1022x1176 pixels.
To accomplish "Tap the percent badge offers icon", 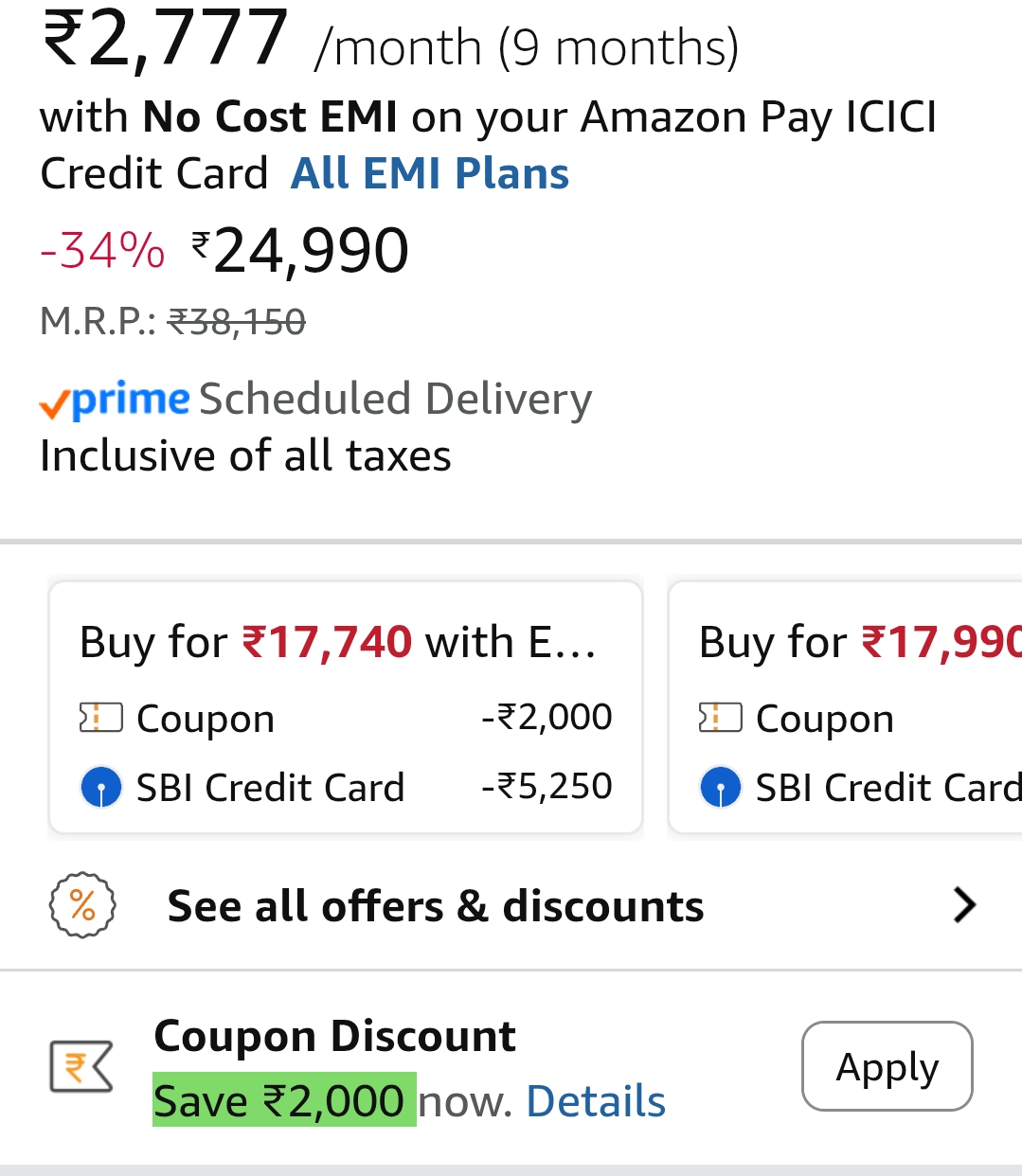I will click(x=82, y=905).
